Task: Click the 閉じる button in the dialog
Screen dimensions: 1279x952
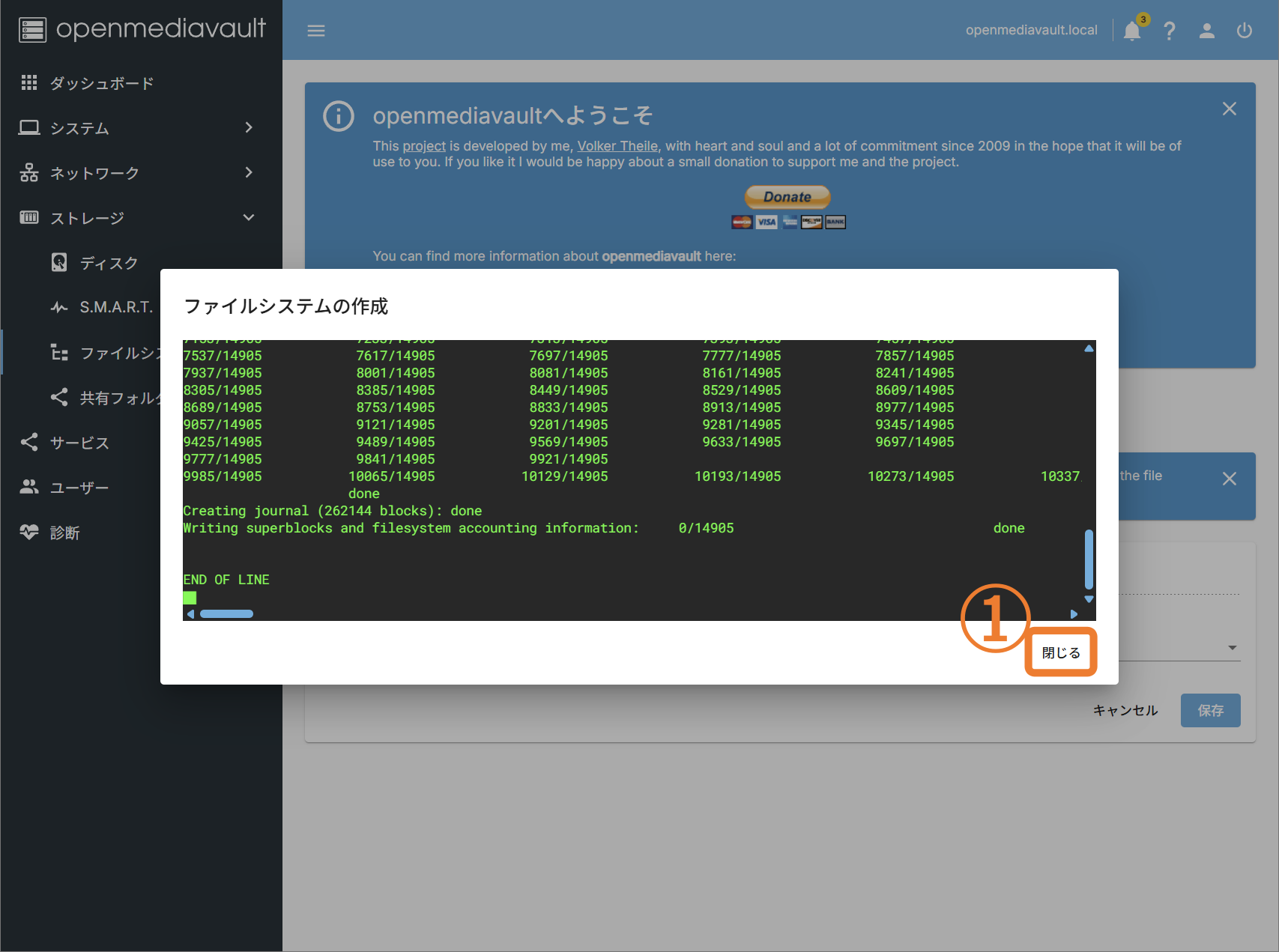Action: [1061, 652]
